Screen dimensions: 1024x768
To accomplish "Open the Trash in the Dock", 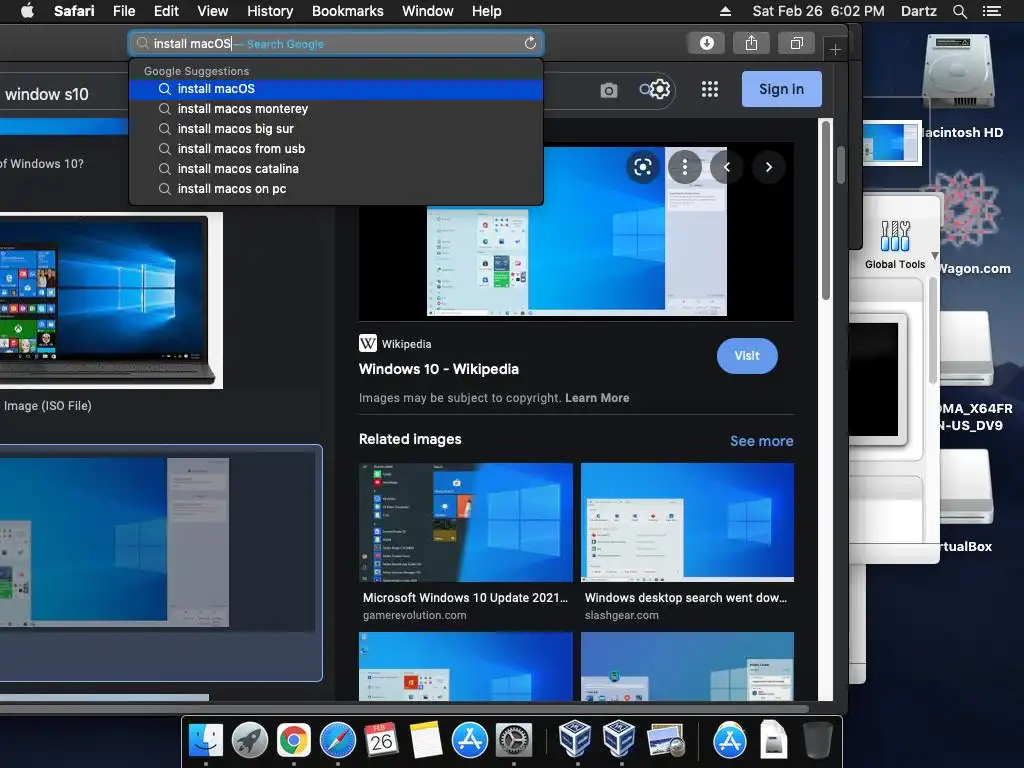I will [x=817, y=740].
